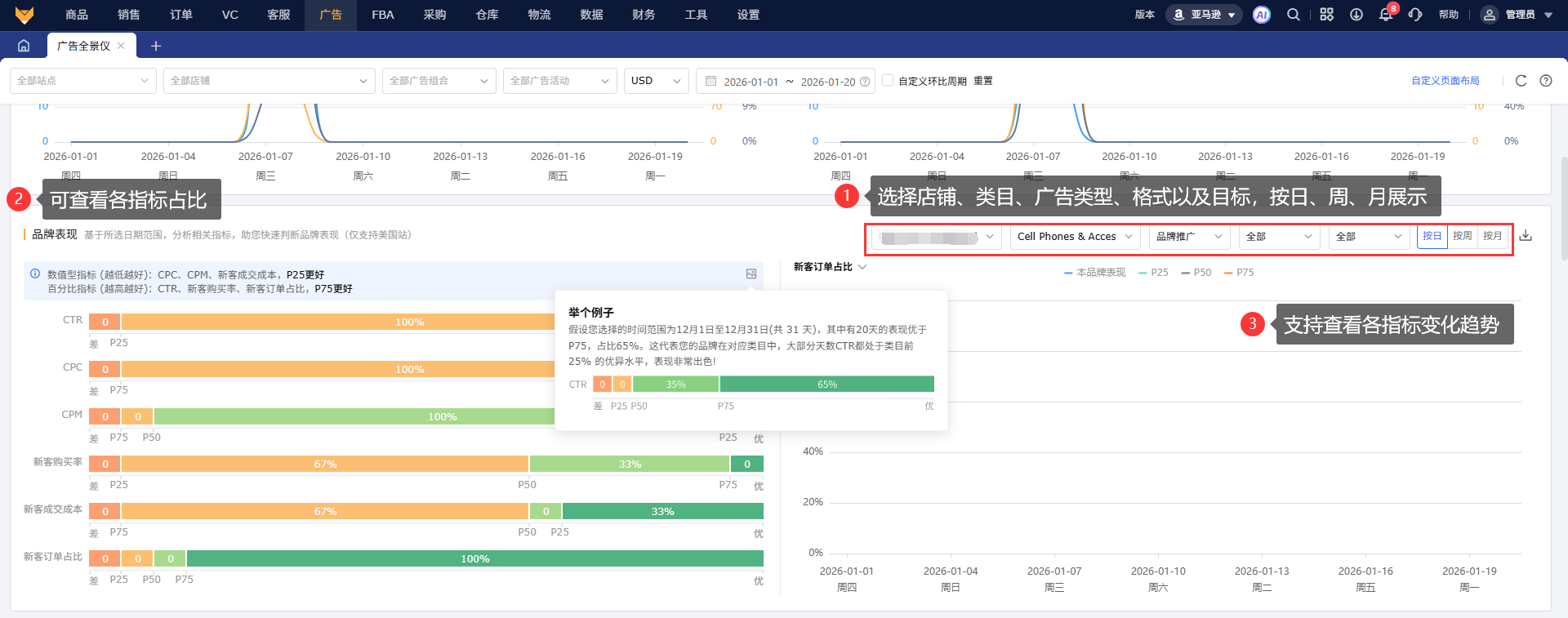
Task: Open the FBA menu
Action: 382,15
